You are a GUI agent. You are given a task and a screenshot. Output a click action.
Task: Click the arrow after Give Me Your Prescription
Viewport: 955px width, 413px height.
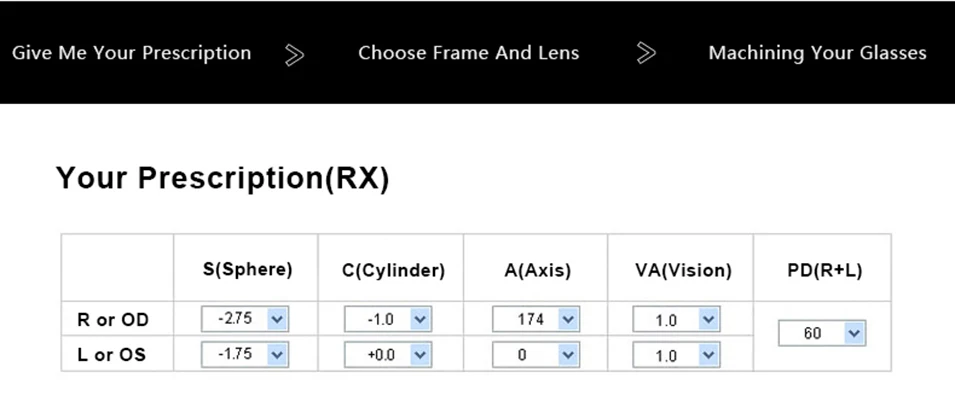(295, 54)
